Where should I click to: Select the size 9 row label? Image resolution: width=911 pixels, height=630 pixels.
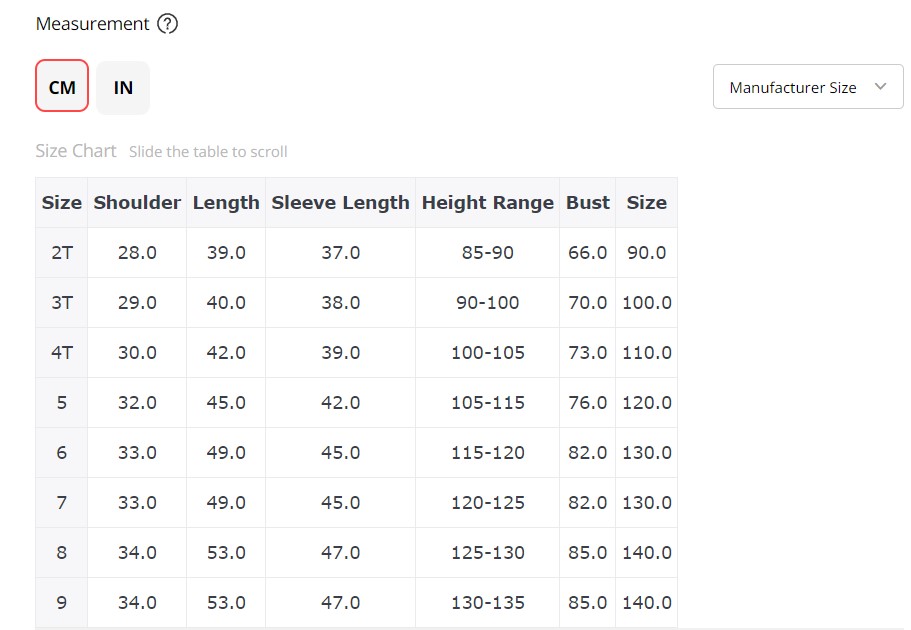(x=62, y=602)
